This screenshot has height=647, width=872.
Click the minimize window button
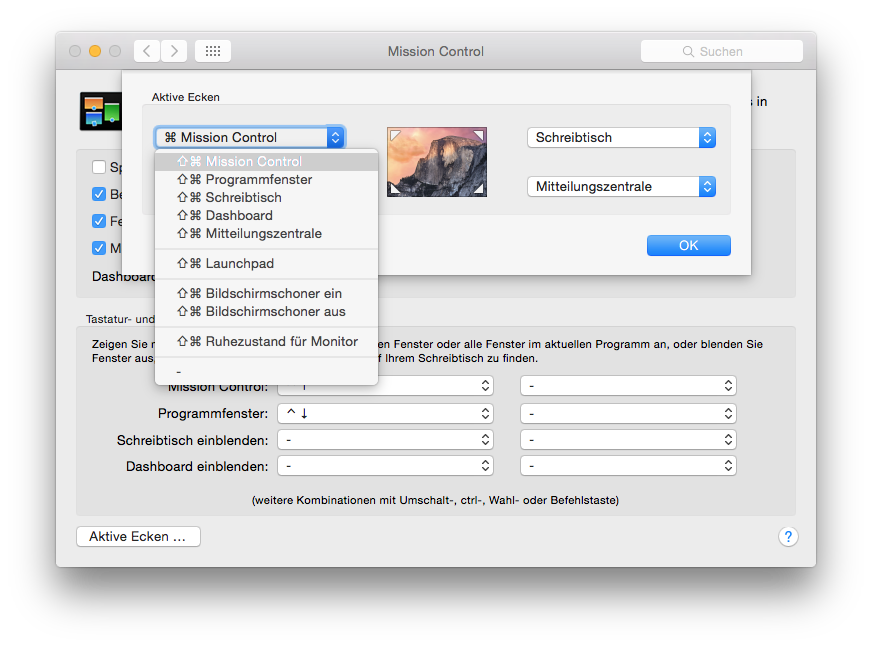[95, 51]
